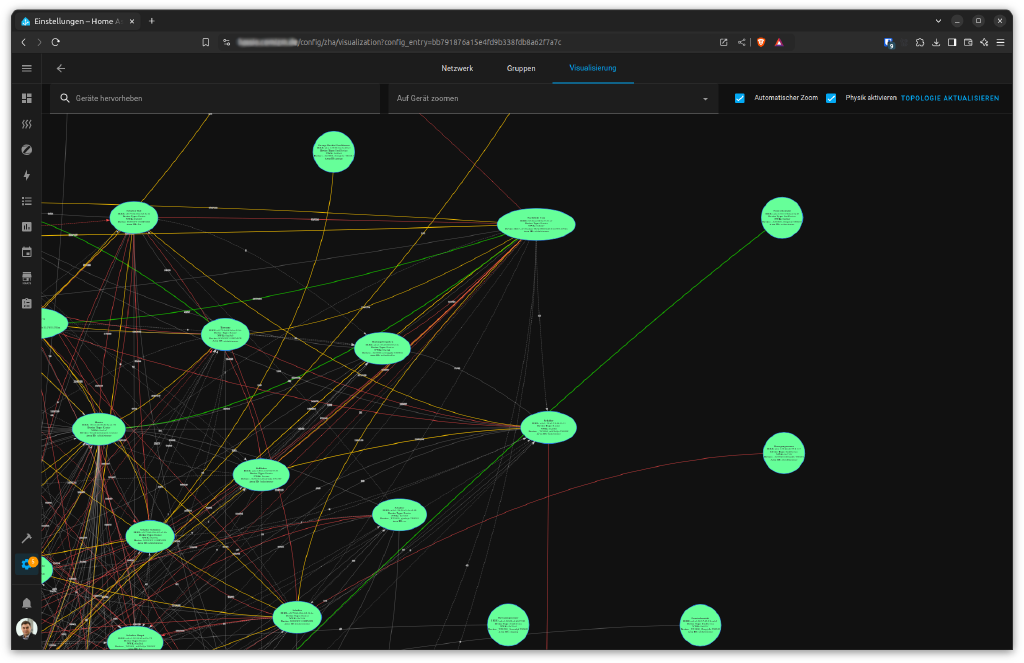Toggle the Physik aktivieren checkbox
1024x663 pixels.
(831, 98)
